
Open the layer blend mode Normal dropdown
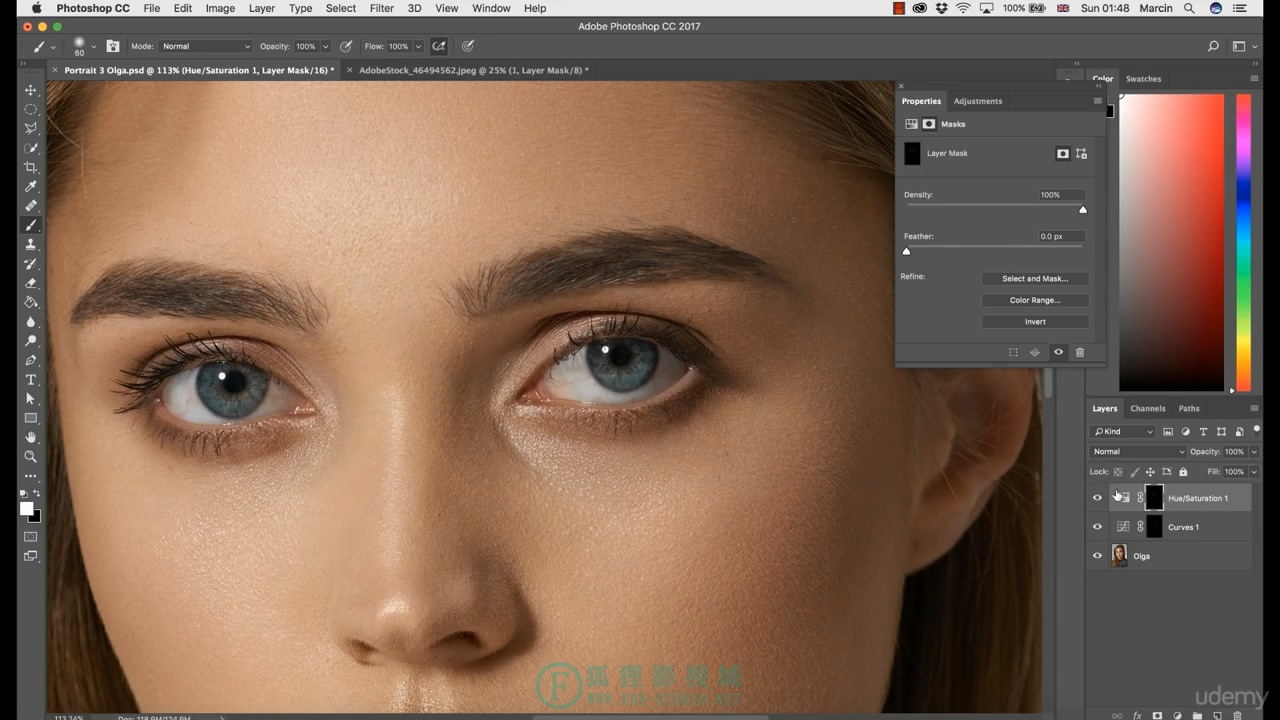pos(1137,452)
